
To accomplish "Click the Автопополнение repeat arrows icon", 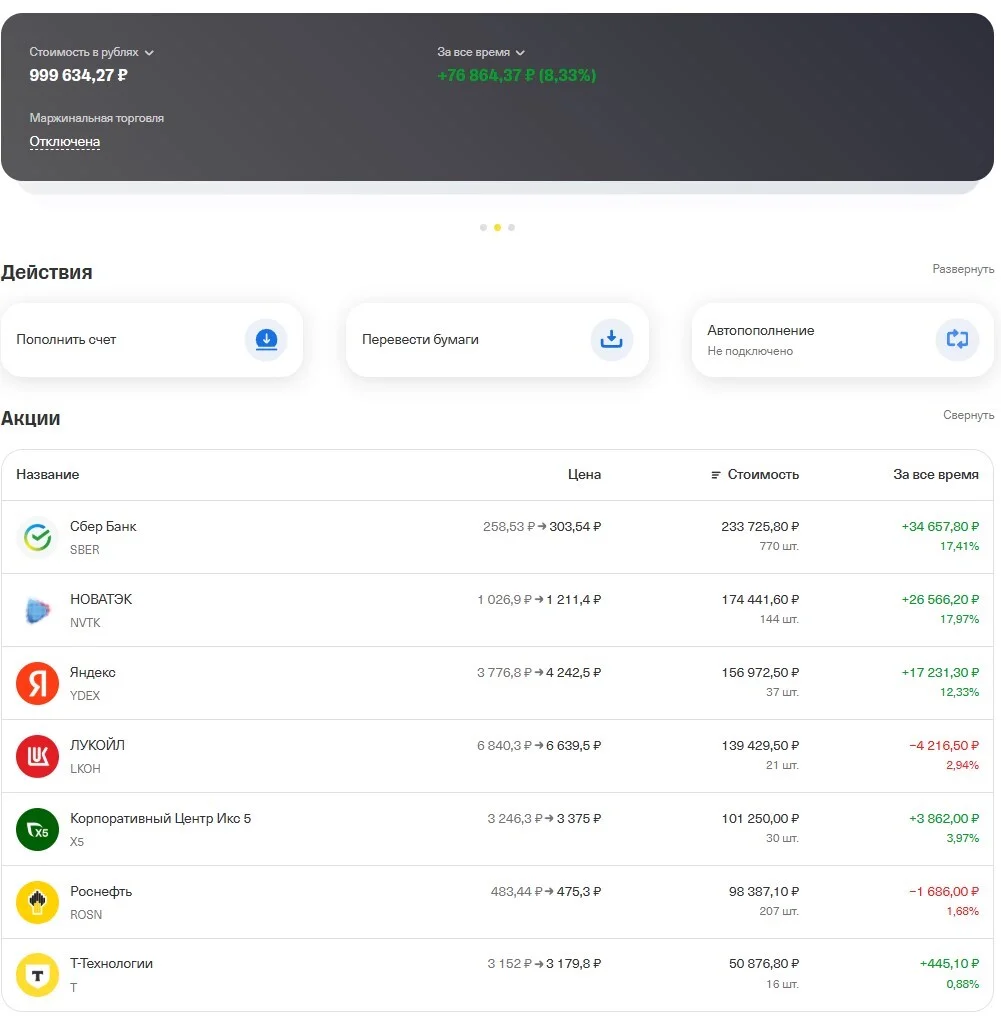I will (x=957, y=339).
